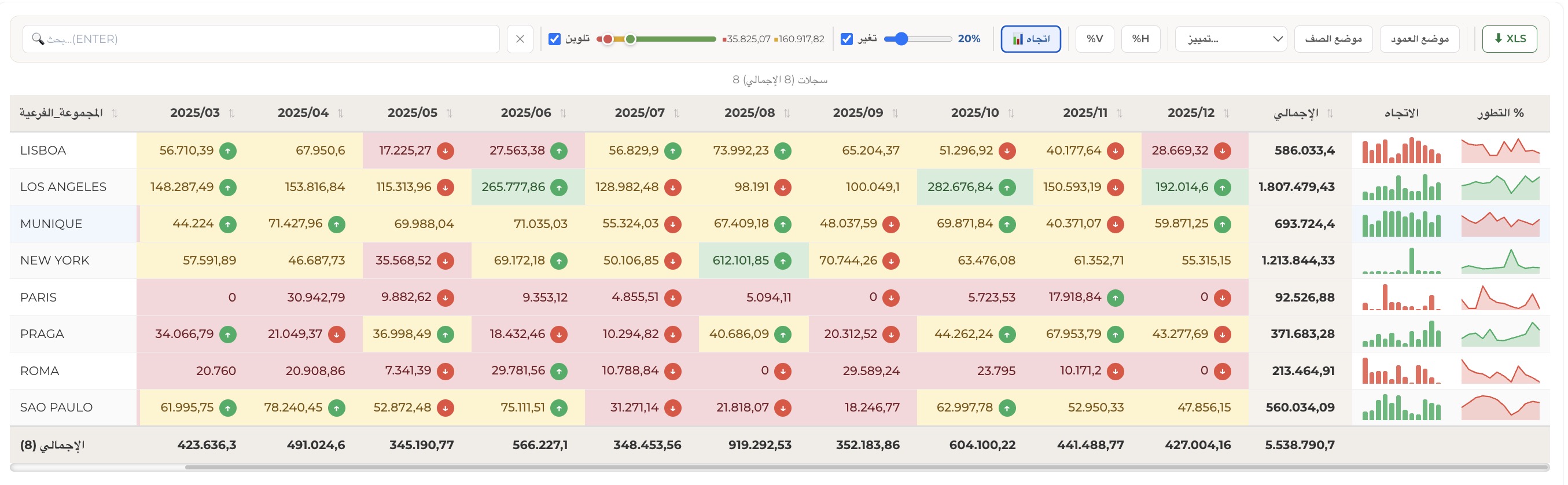Click the موضع الصف row position button

(x=1333, y=39)
